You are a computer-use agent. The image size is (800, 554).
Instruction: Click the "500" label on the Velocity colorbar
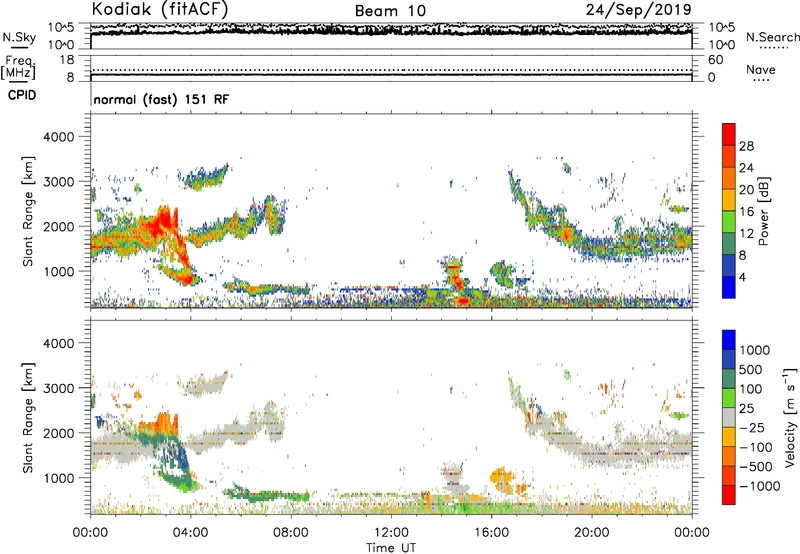[x=753, y=369]
